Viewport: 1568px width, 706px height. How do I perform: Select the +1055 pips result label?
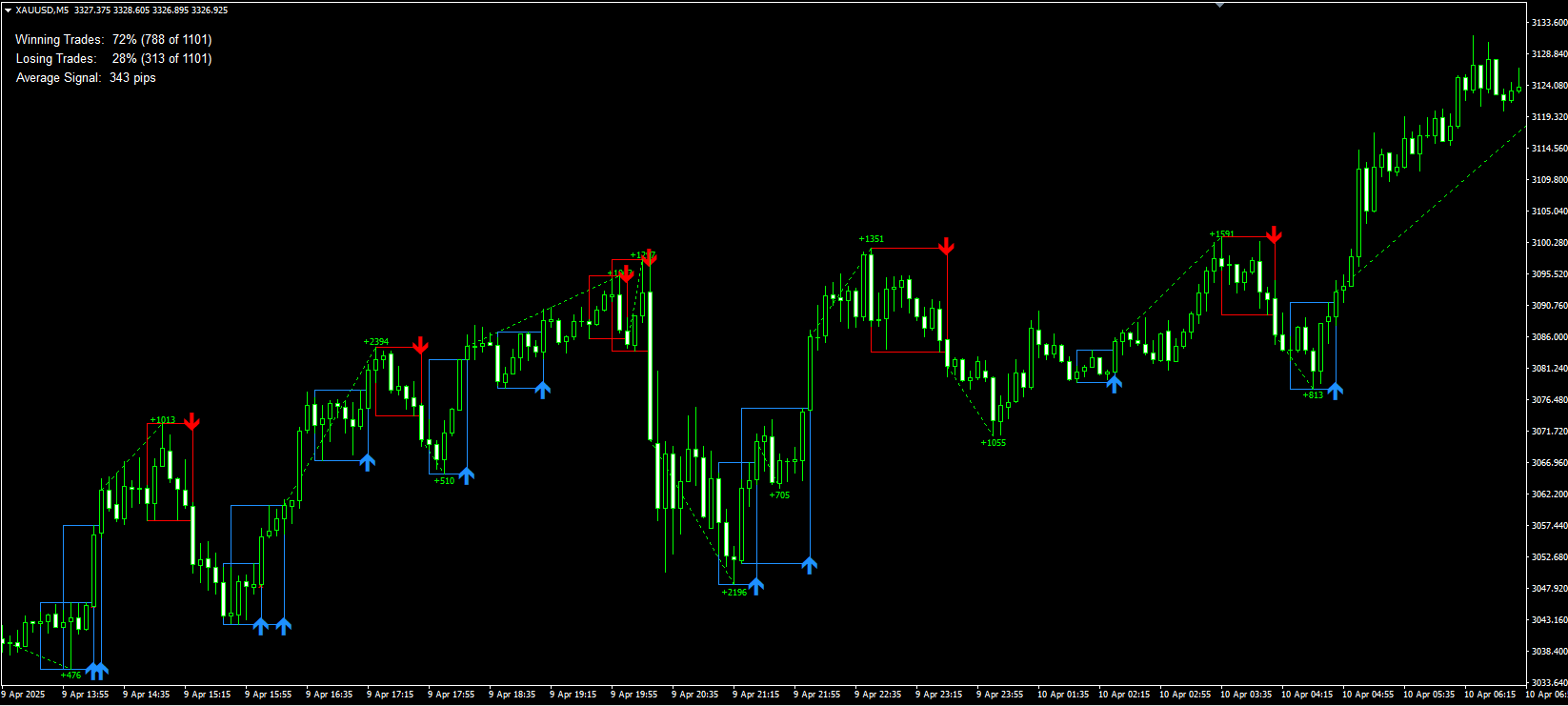point(993,443)
